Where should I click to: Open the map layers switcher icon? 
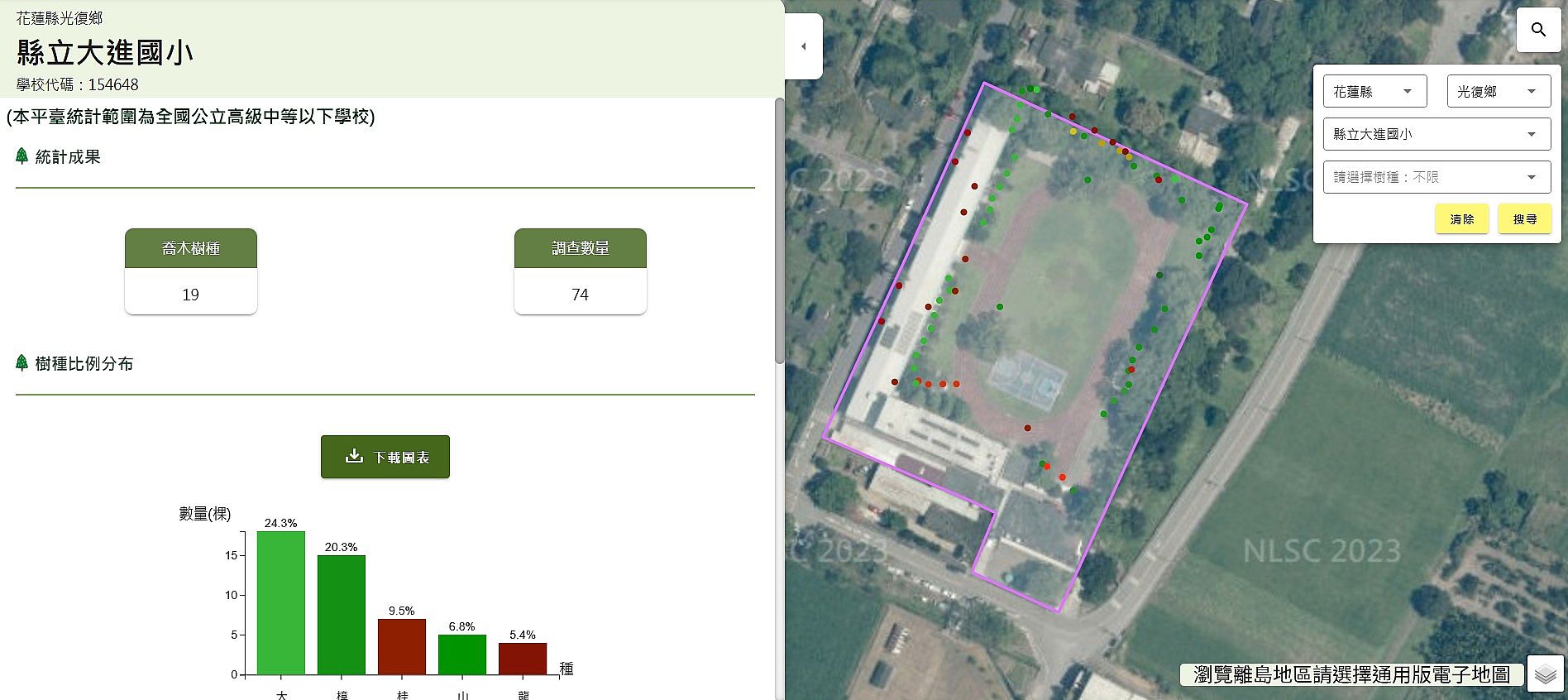1545,674
